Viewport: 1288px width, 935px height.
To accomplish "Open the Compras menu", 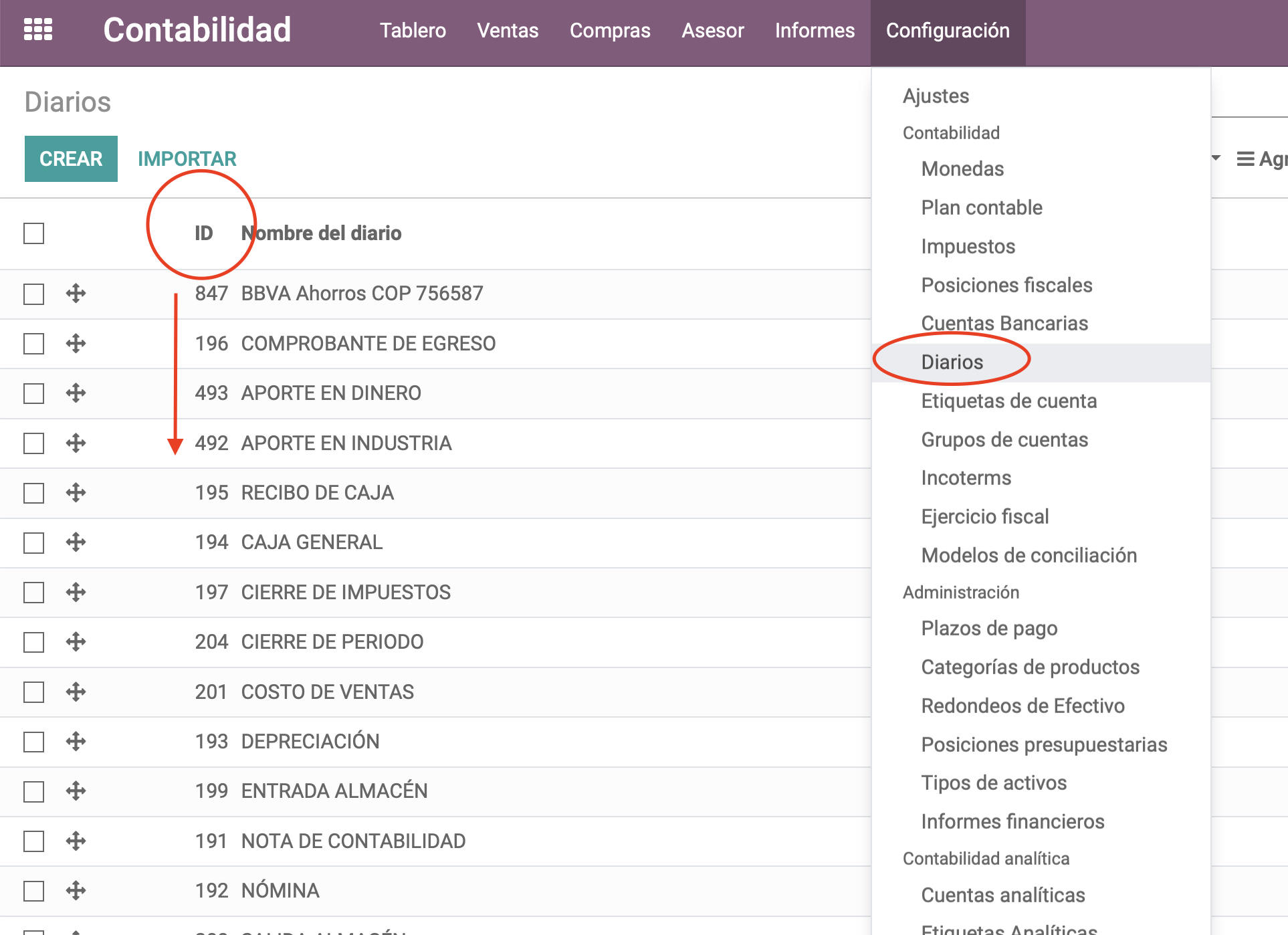I will tap(610, 31).
